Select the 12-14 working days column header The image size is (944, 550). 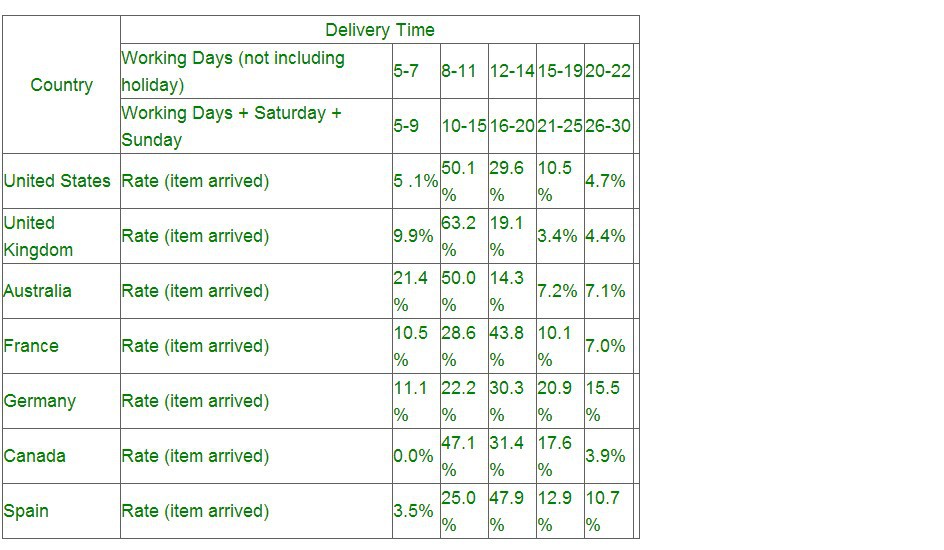(x=511, y=71)
